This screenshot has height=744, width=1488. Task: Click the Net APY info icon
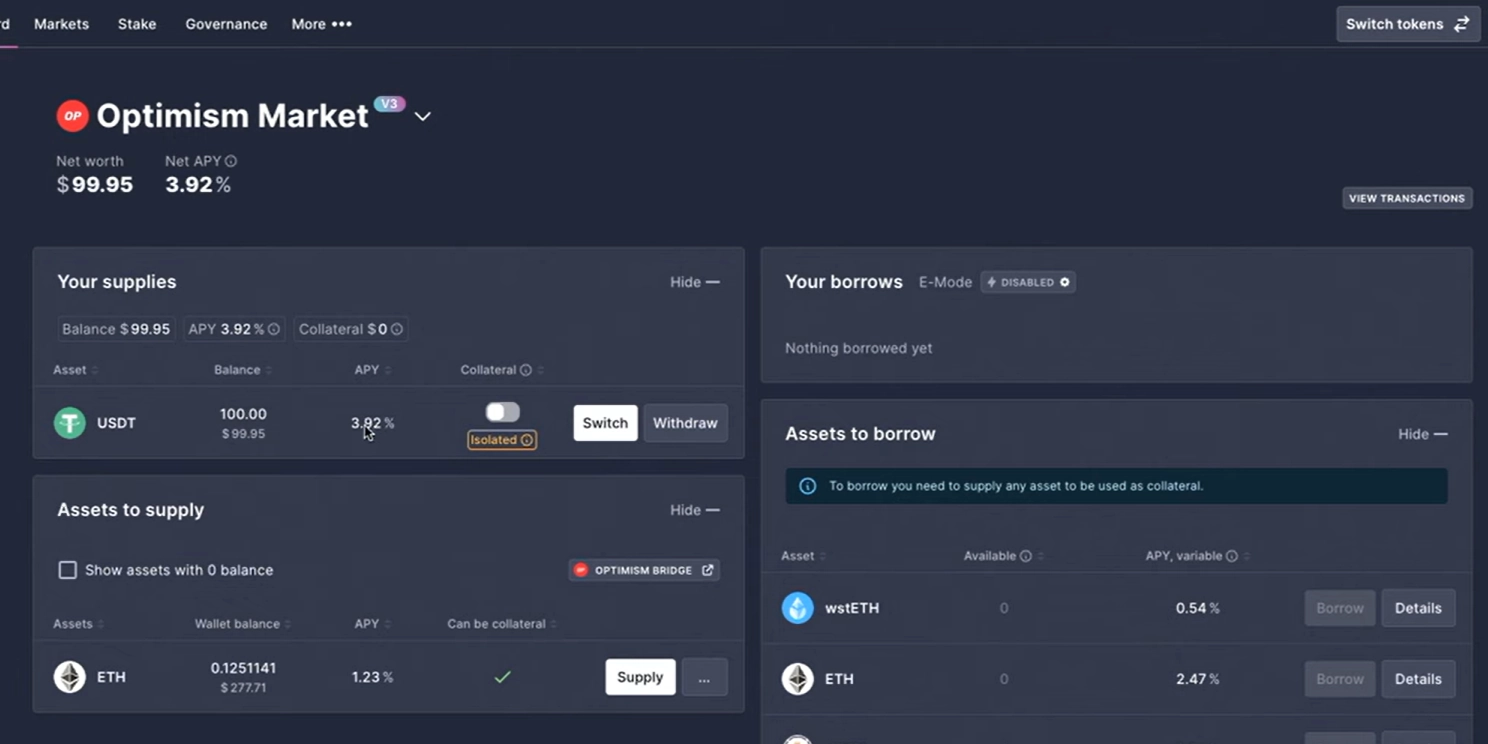[x=231, y=161]
